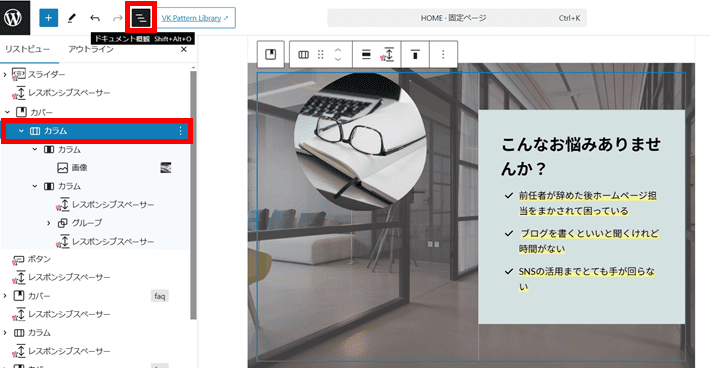710x368 pixels.
Task: Click the Columns block type icon
Action: pyautogui.click(x=303, y=55)
